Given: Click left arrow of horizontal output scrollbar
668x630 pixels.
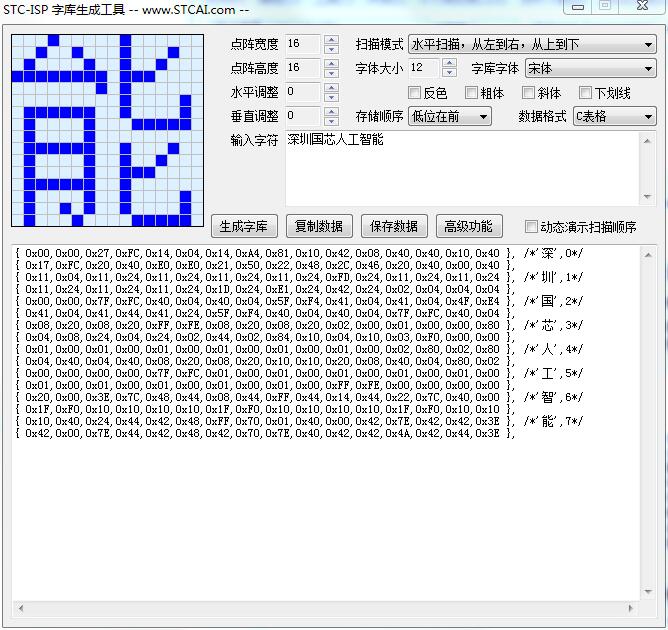Looking at the screenshot, I should click(20, 608).
